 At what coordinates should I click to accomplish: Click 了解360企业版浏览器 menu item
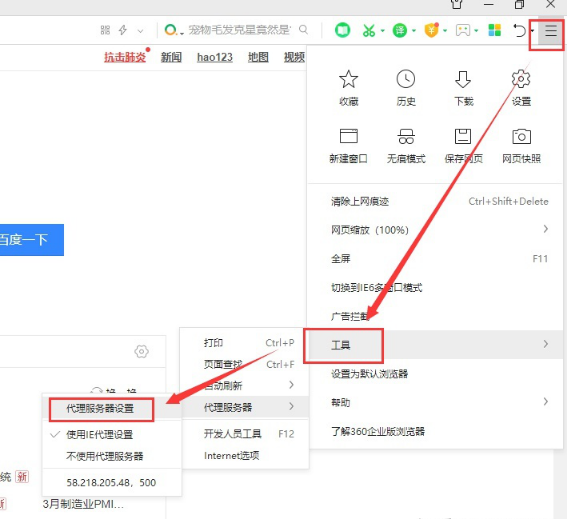436,431
